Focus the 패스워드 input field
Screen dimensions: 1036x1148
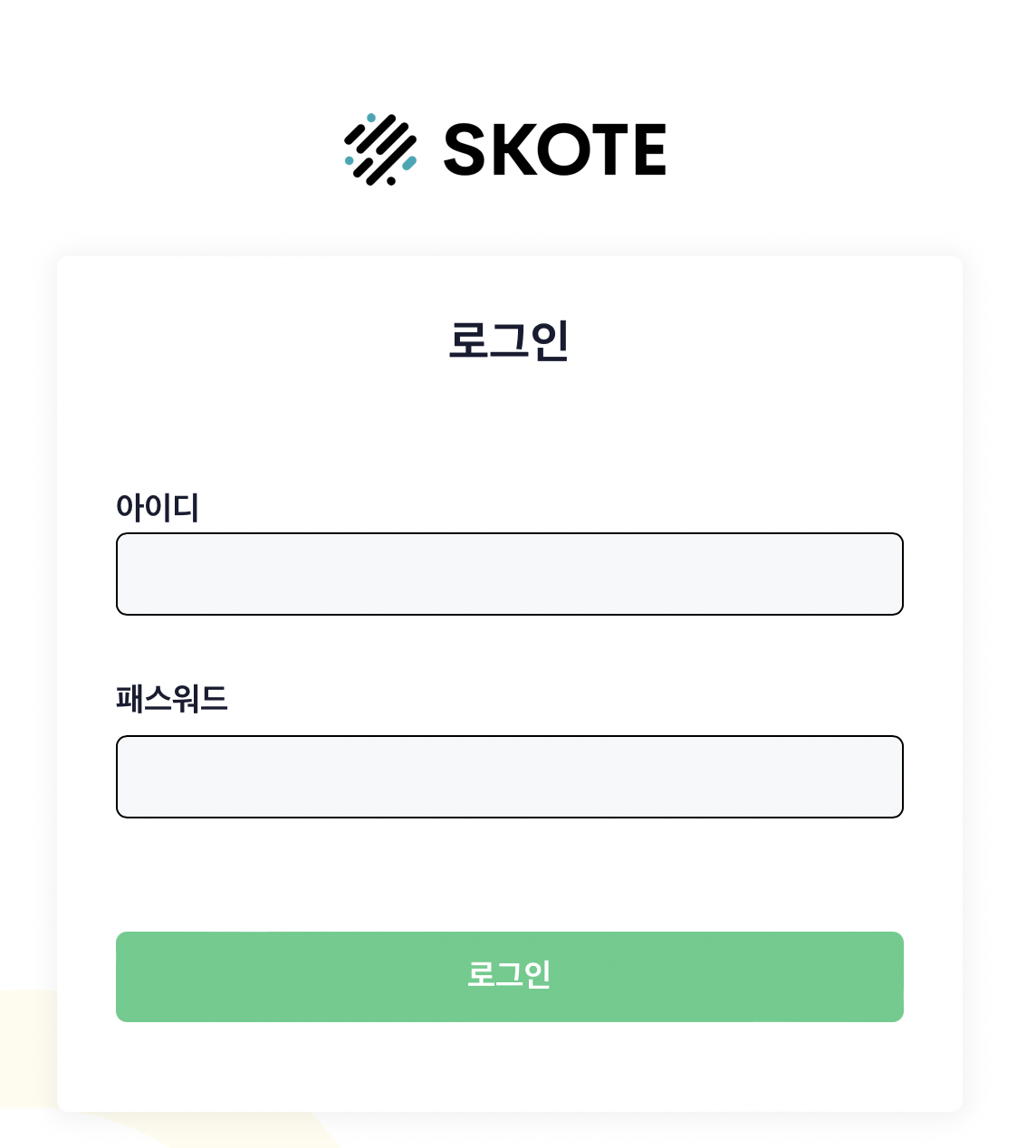[x=509, y=777]
